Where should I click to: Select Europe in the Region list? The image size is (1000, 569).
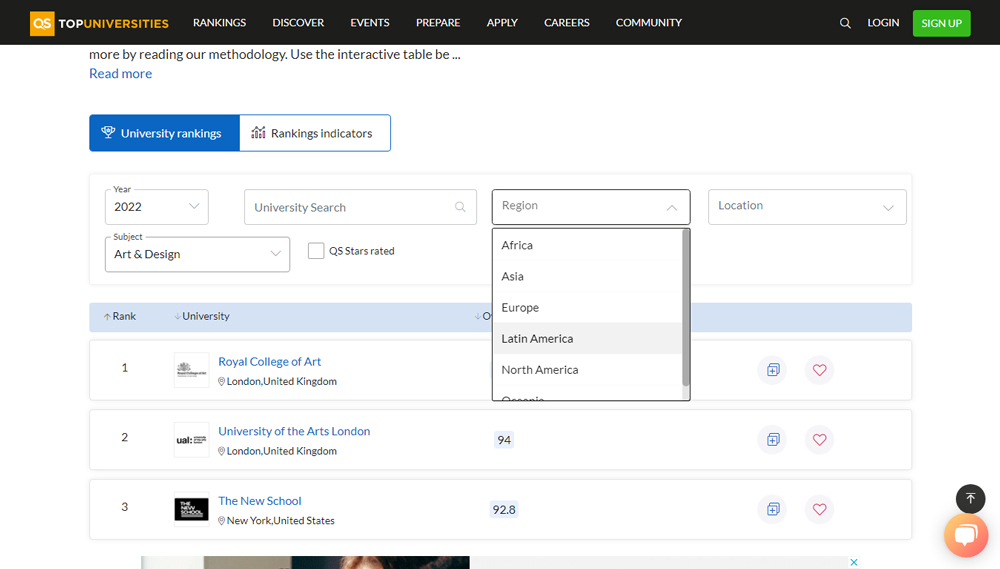point(587,307)
